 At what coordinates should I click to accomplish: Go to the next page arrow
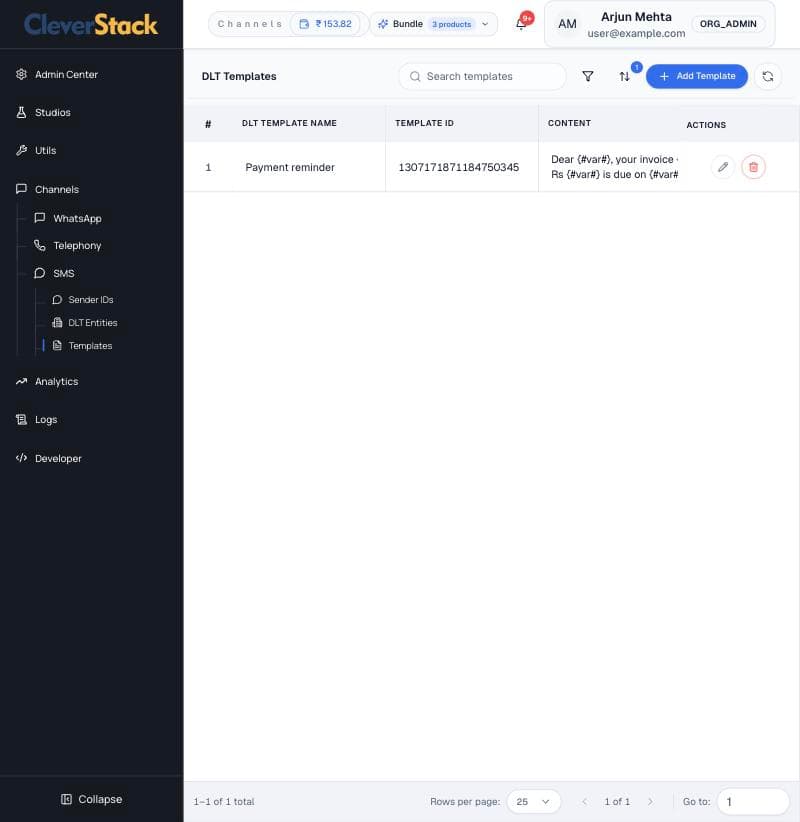650,802
